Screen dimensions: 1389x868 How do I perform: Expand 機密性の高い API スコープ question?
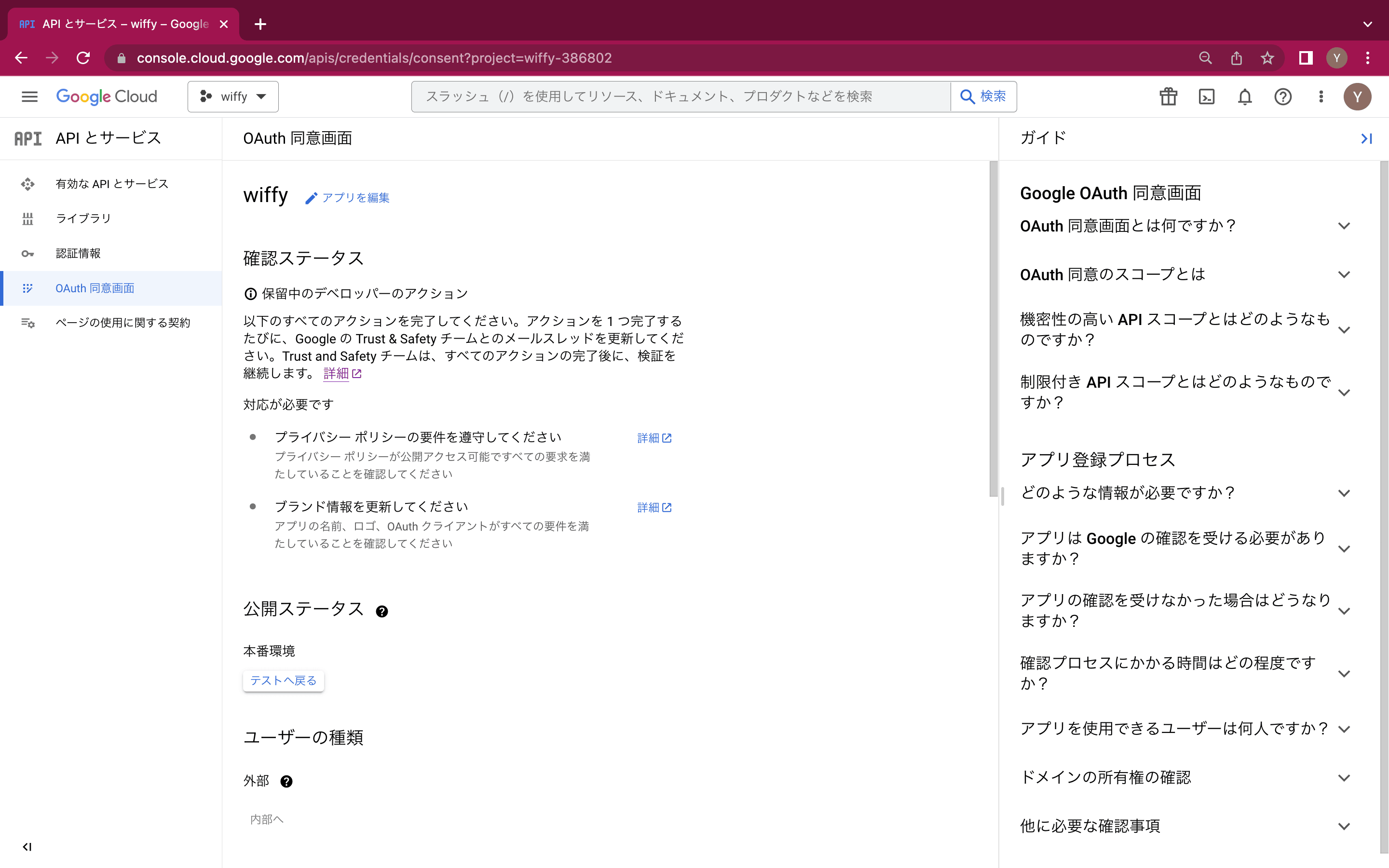pos(1186,329)
